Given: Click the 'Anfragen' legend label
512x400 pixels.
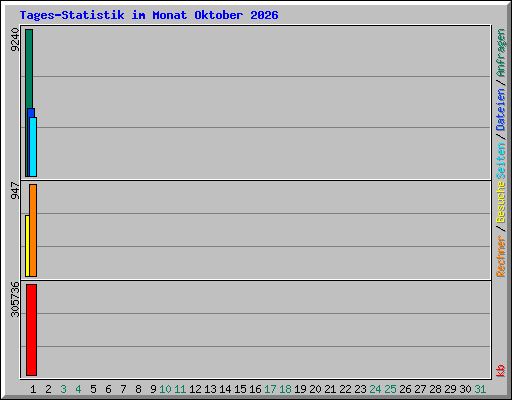Looking at the screenshot, I should click(500, 53).
